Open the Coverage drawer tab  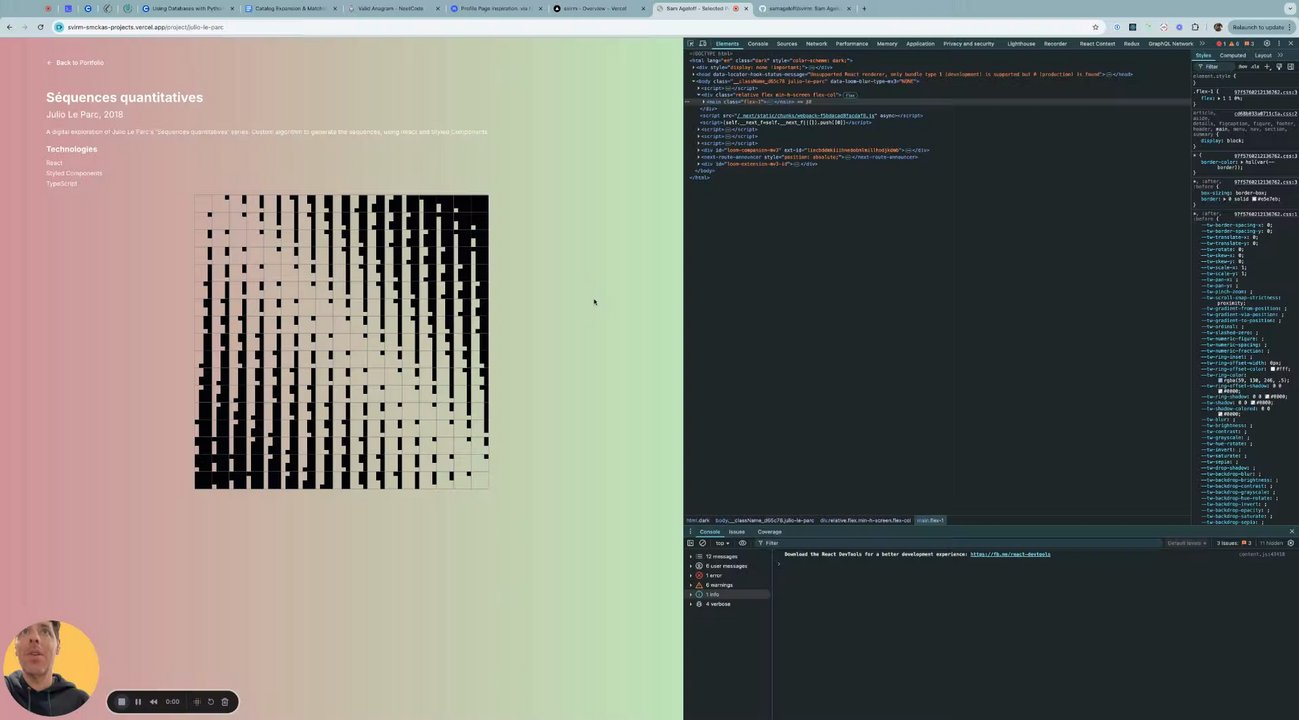pos(769,532)
